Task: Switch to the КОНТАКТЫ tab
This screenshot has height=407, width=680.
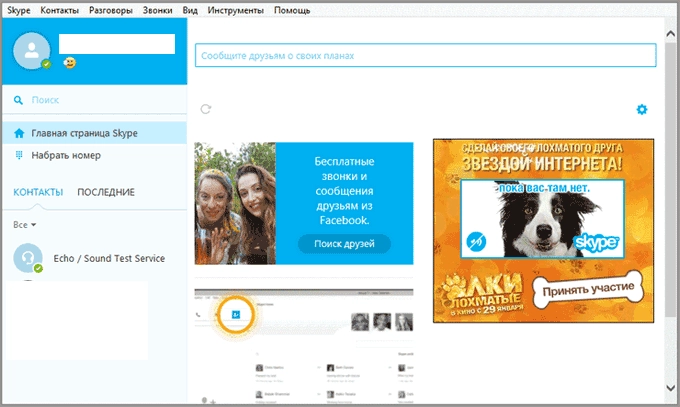Action: [x=38, y=192]
